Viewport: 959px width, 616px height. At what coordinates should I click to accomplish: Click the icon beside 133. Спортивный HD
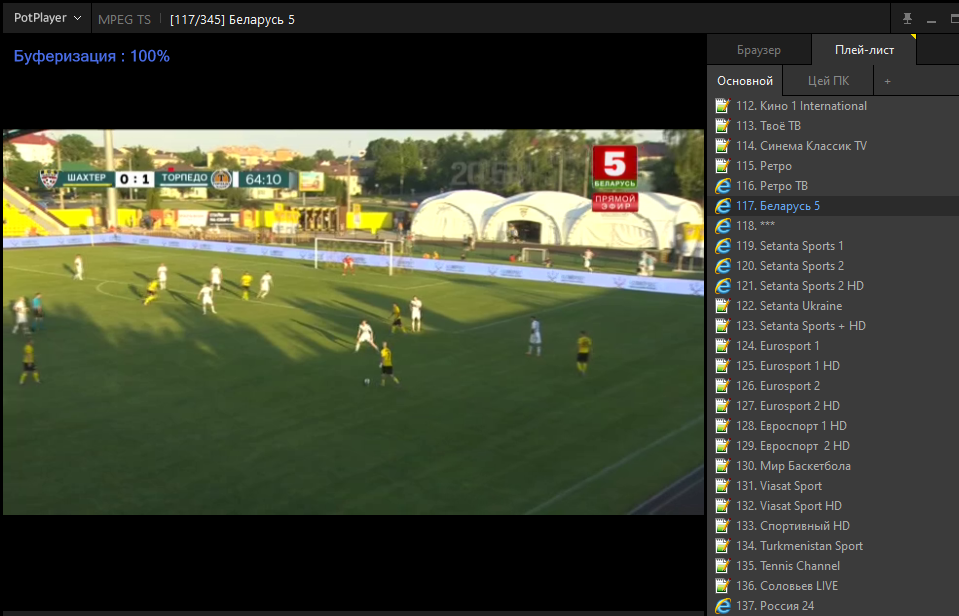[x=722, y=526]
